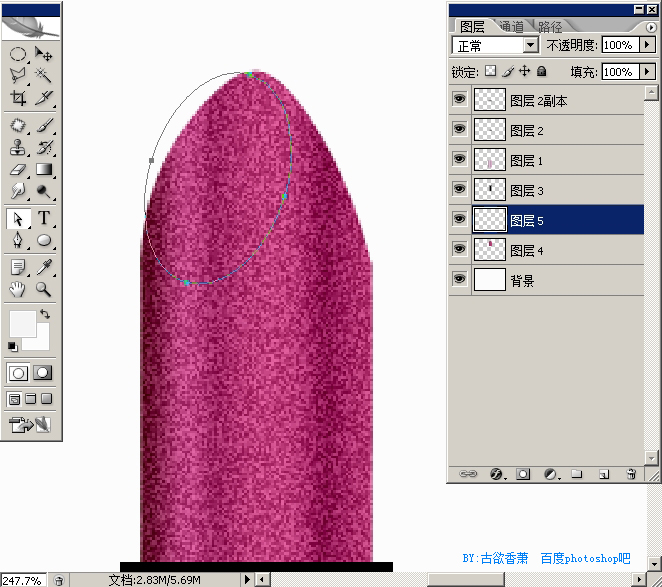
Task: Enable lock transparent pixels option
Action: (x=491, y=71)
